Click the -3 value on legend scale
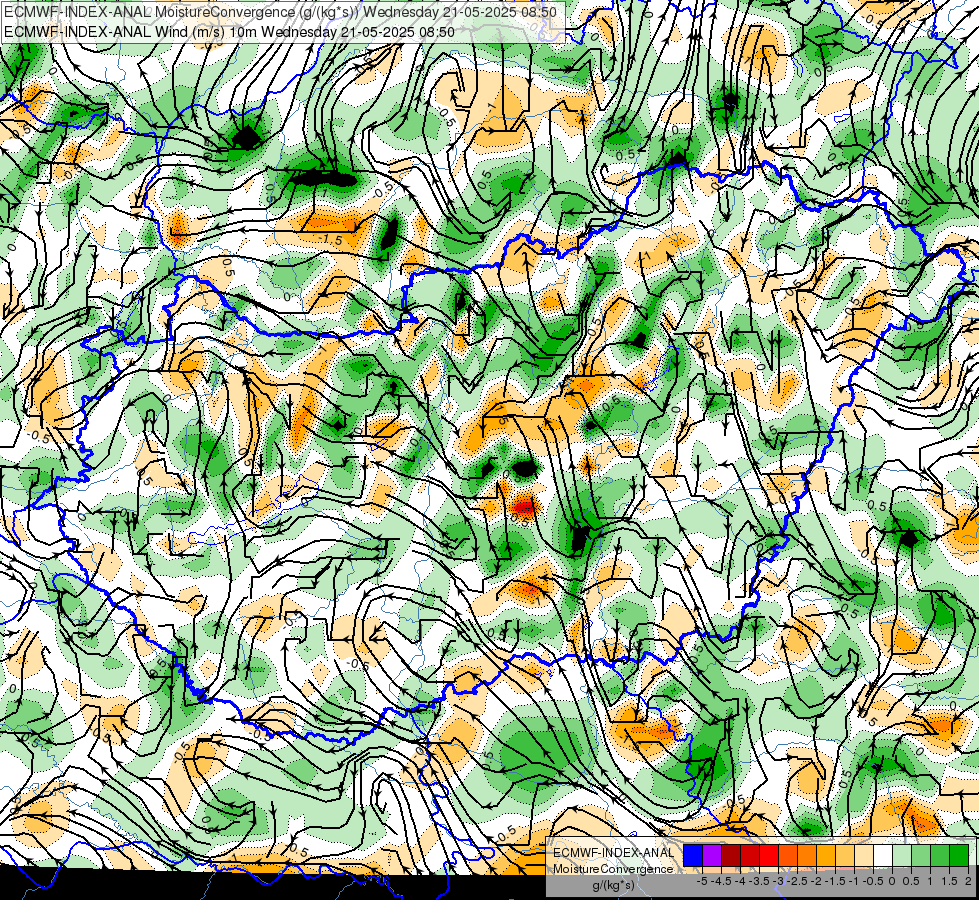The image size is (979, 900). (778, 881)
